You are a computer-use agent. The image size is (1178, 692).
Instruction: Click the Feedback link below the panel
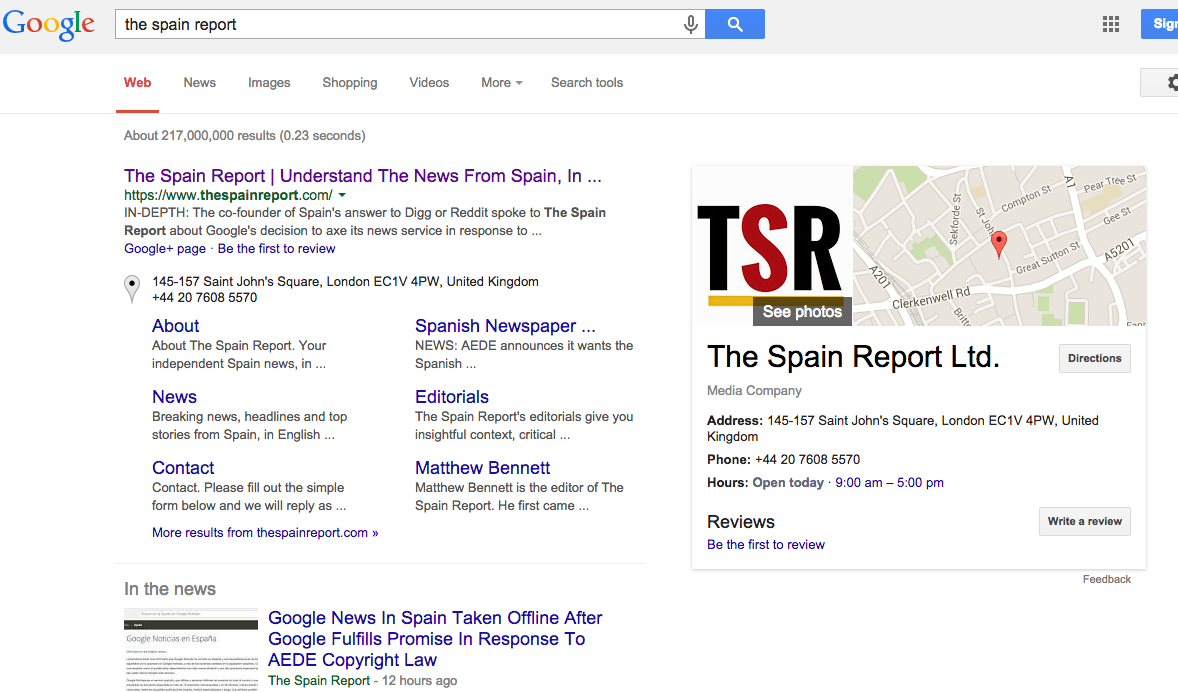[x=1107, y=579]
